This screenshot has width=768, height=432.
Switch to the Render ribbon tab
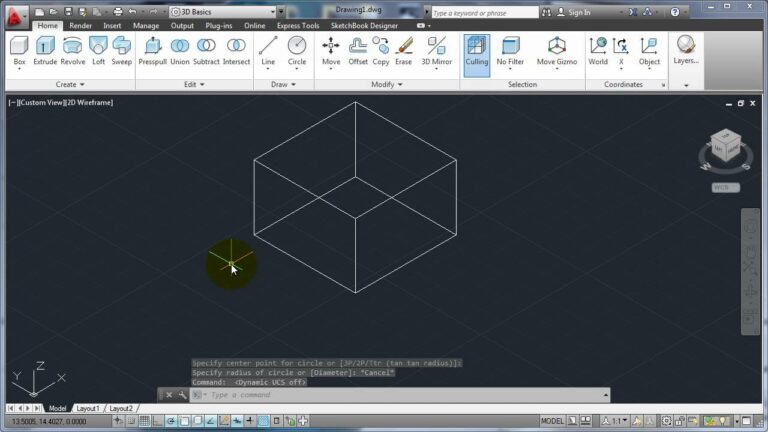click(80, 26)
